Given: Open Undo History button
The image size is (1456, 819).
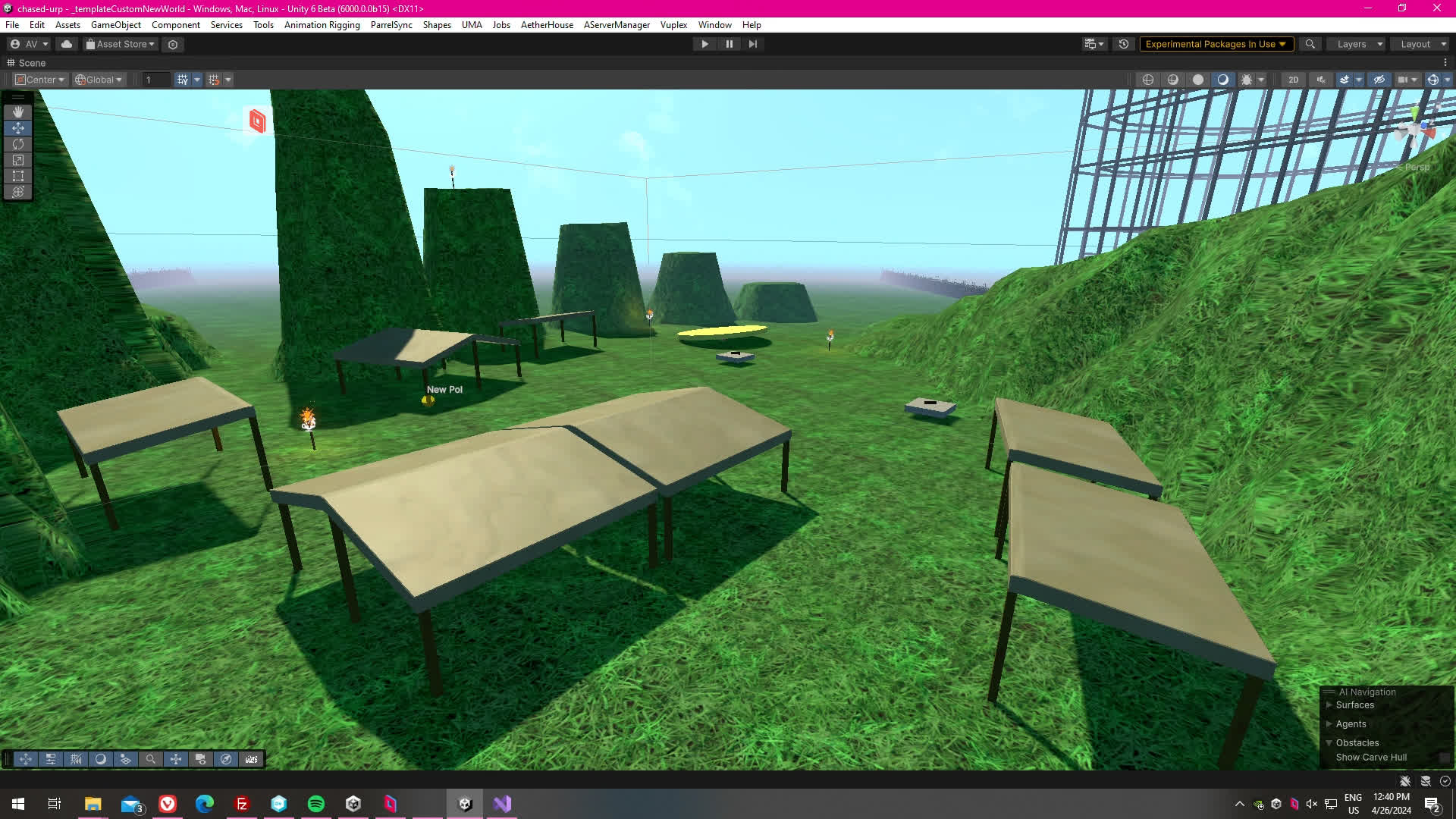Looking at the screenshot, I should pos(1124,44).
